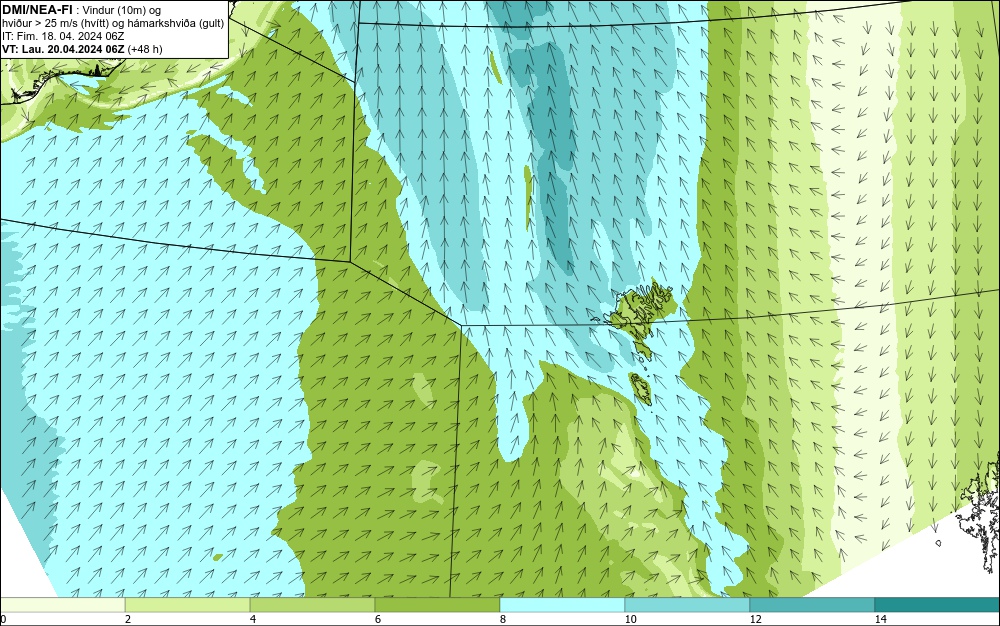The height and width of the screenshot is (626, 1000).
Task: Click legend scale label "12"
Action: click(755, 619)
